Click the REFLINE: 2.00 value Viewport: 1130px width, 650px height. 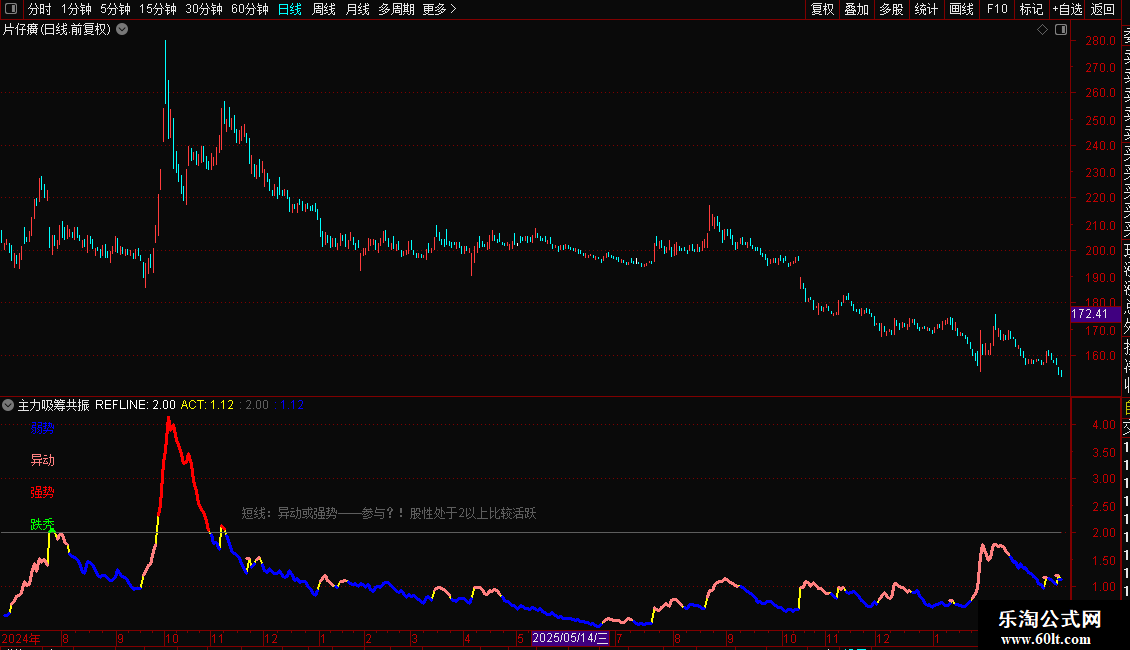click(135, 405)
